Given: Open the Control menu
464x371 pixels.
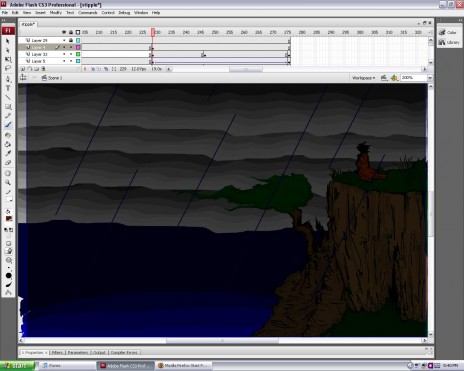Looking at the screenshot, I should click(108, 13).
